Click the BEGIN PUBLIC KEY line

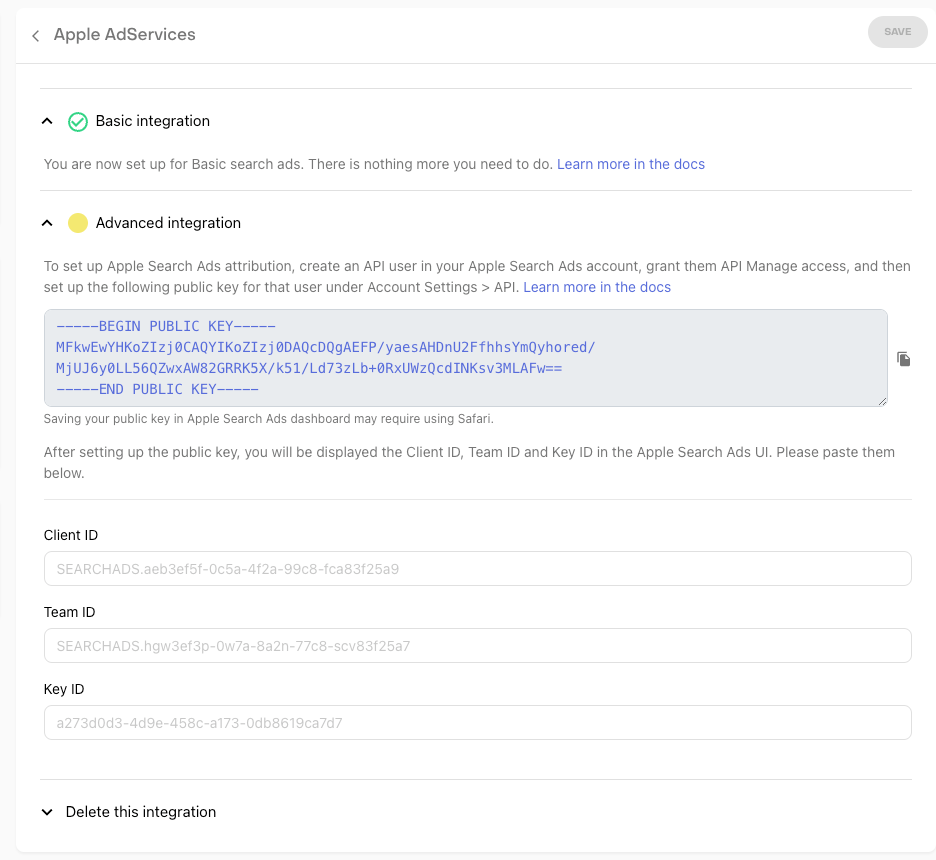coord(166,326)
